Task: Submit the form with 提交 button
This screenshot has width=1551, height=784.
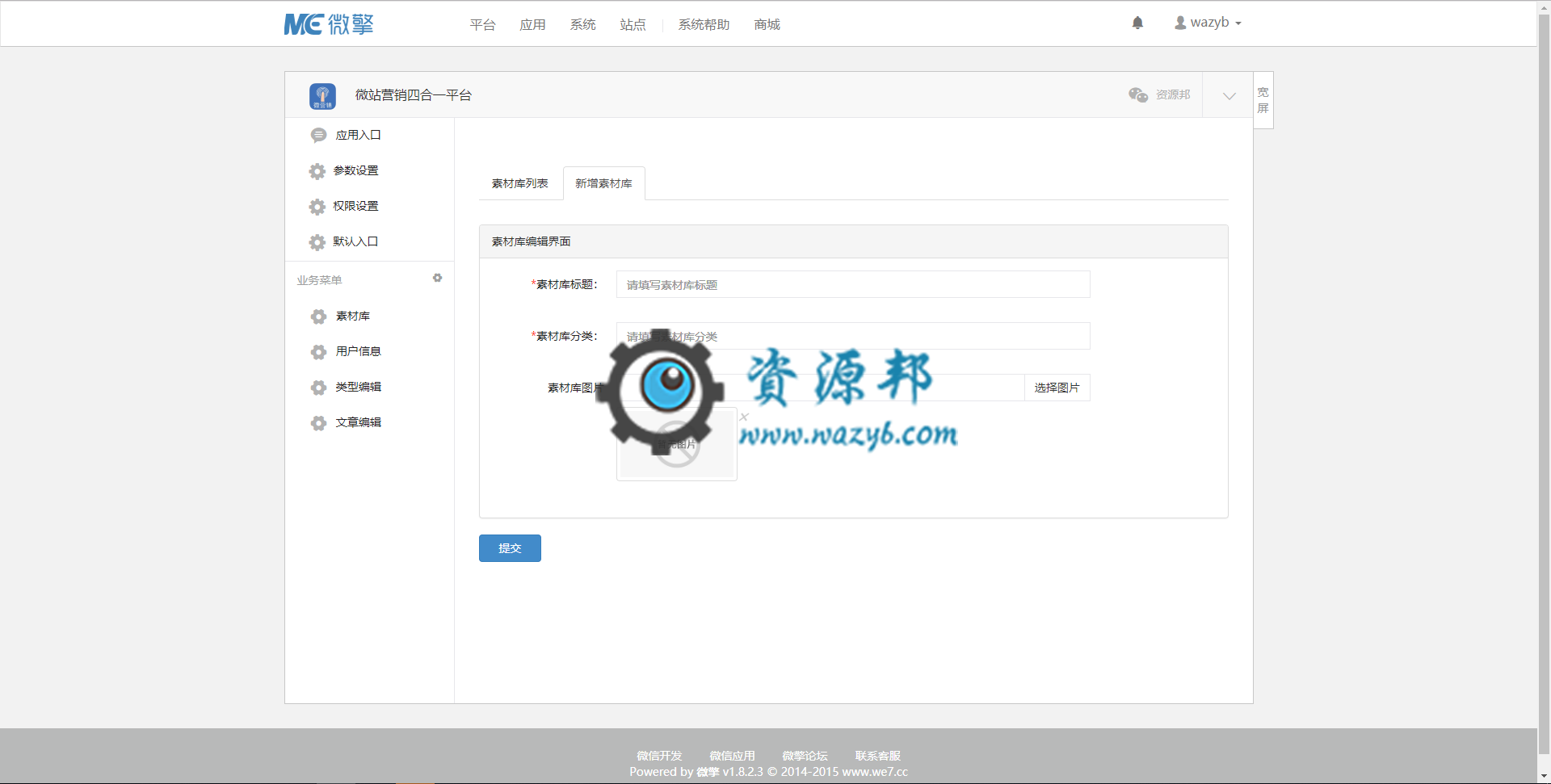Action: pos(510,548)
